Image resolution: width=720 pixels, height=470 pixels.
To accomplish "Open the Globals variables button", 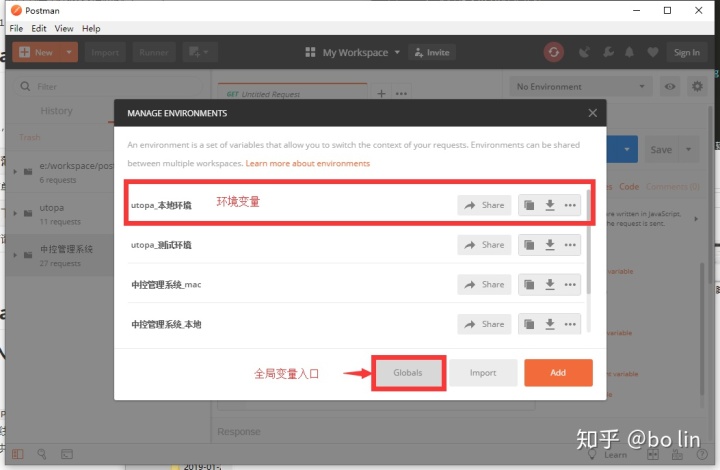I will [408, 373].
